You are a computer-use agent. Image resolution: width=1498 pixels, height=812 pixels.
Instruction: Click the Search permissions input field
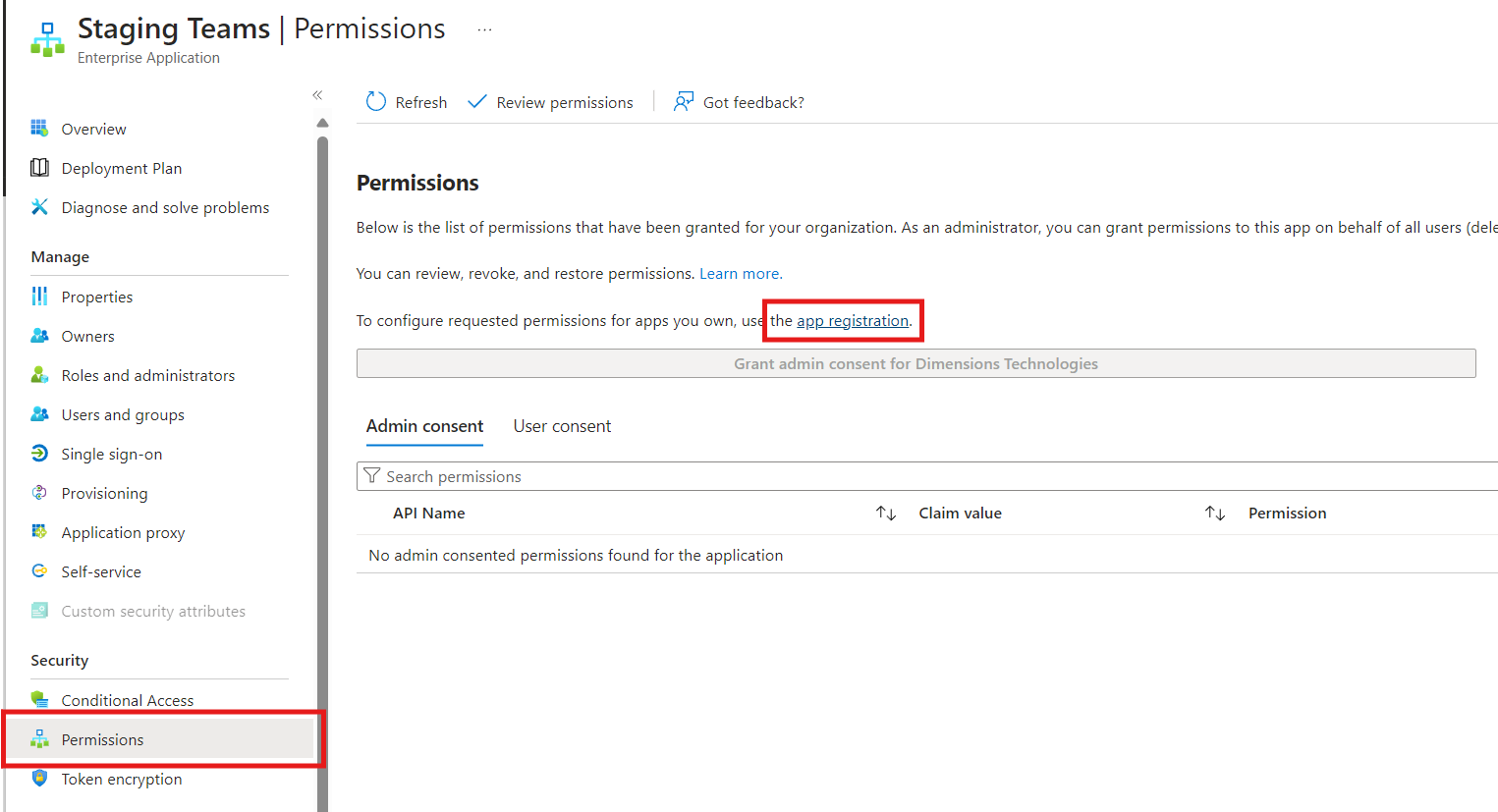coord(927,476)
